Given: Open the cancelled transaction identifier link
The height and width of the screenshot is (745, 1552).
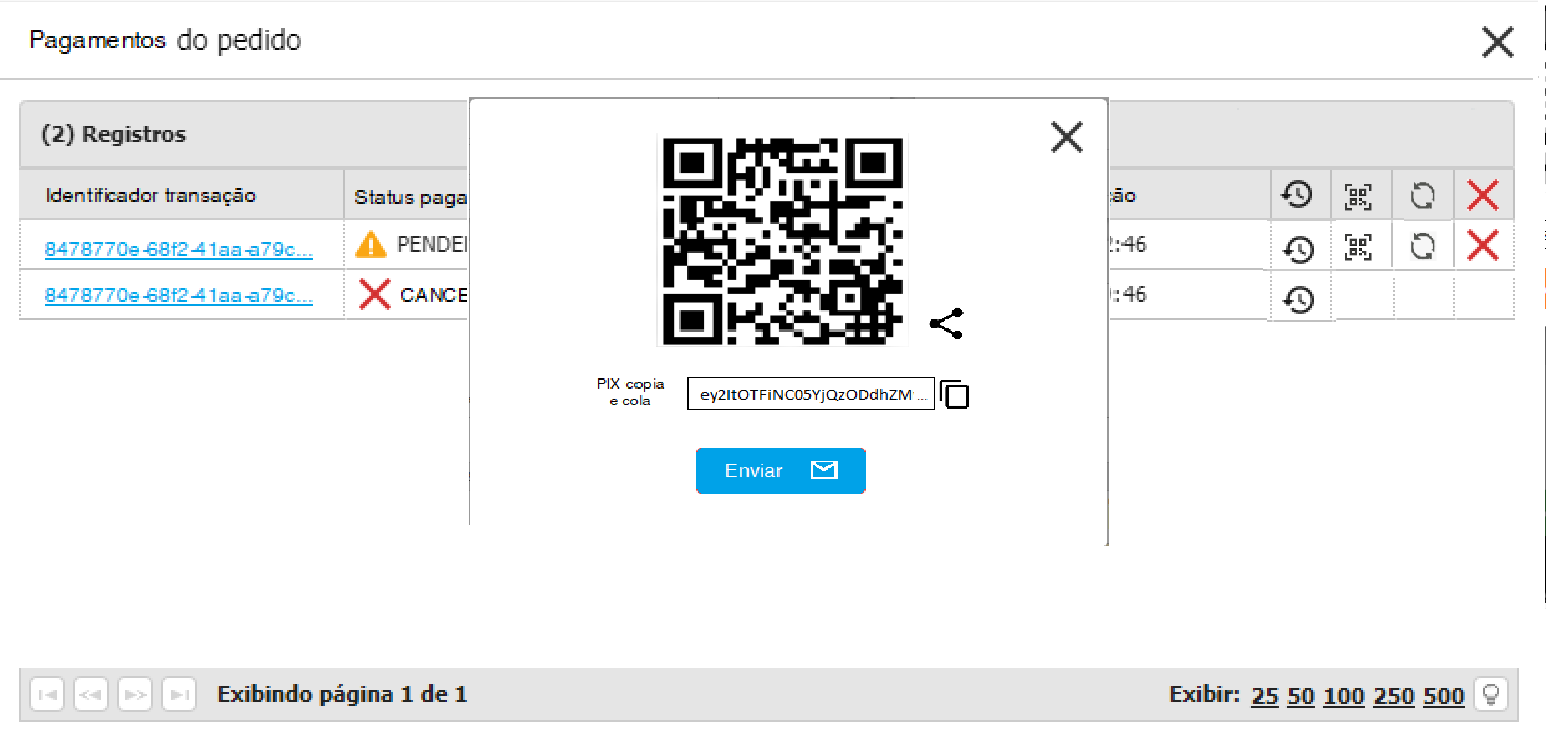Looking at the screenshot, I should 179,296.
